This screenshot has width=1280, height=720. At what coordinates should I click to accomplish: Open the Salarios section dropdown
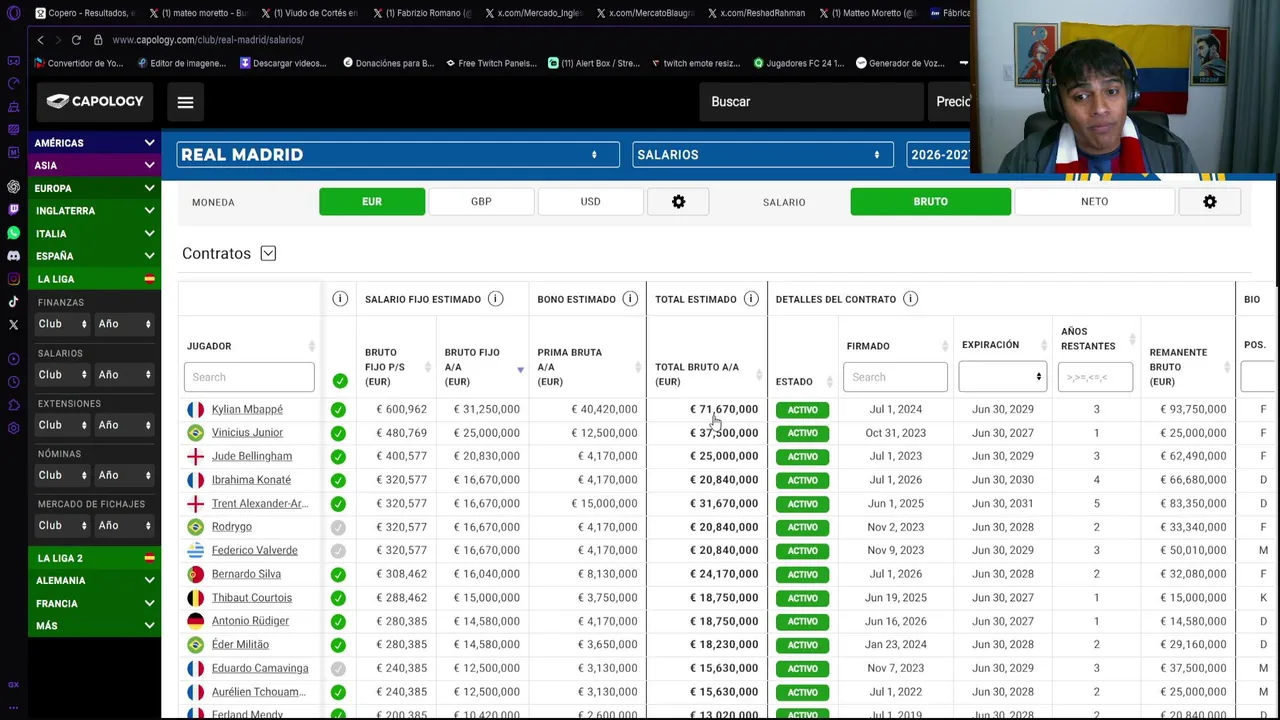[763, 155]
